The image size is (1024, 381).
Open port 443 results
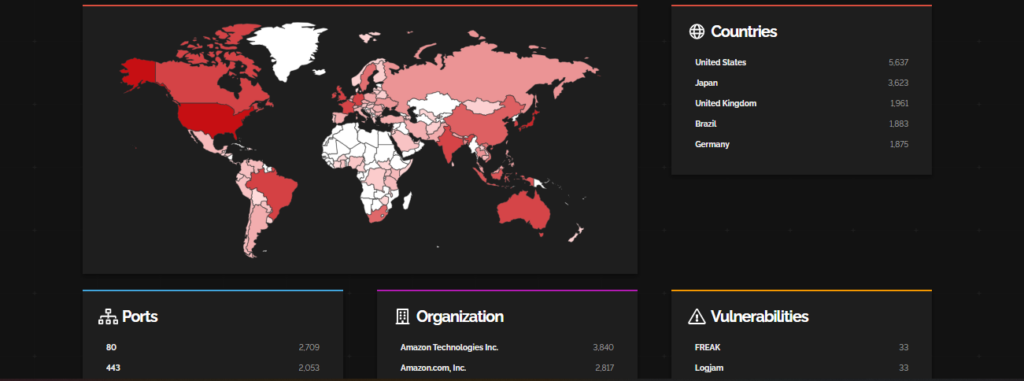coord(113,368)
